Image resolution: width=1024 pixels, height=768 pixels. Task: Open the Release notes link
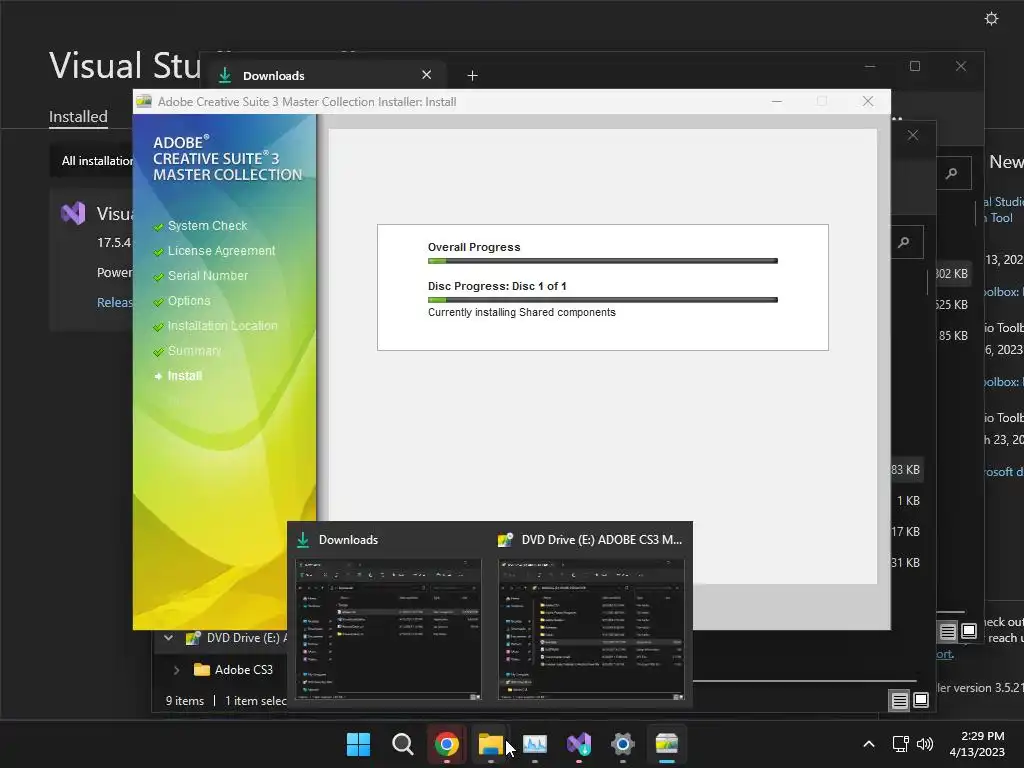coord(114,302)
